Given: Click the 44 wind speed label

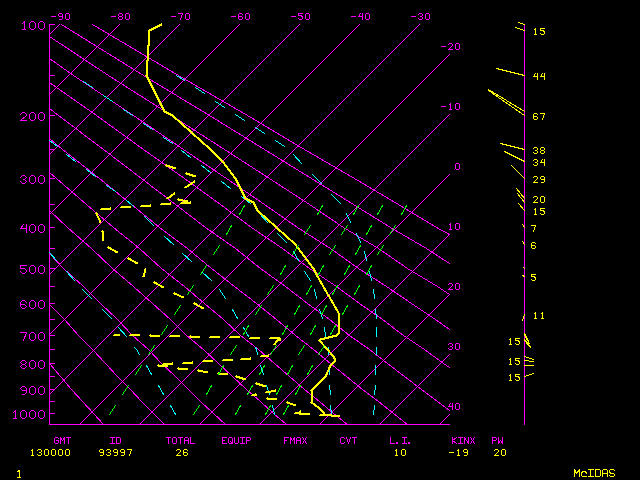Looking at the screenshot, I should 538,76.
